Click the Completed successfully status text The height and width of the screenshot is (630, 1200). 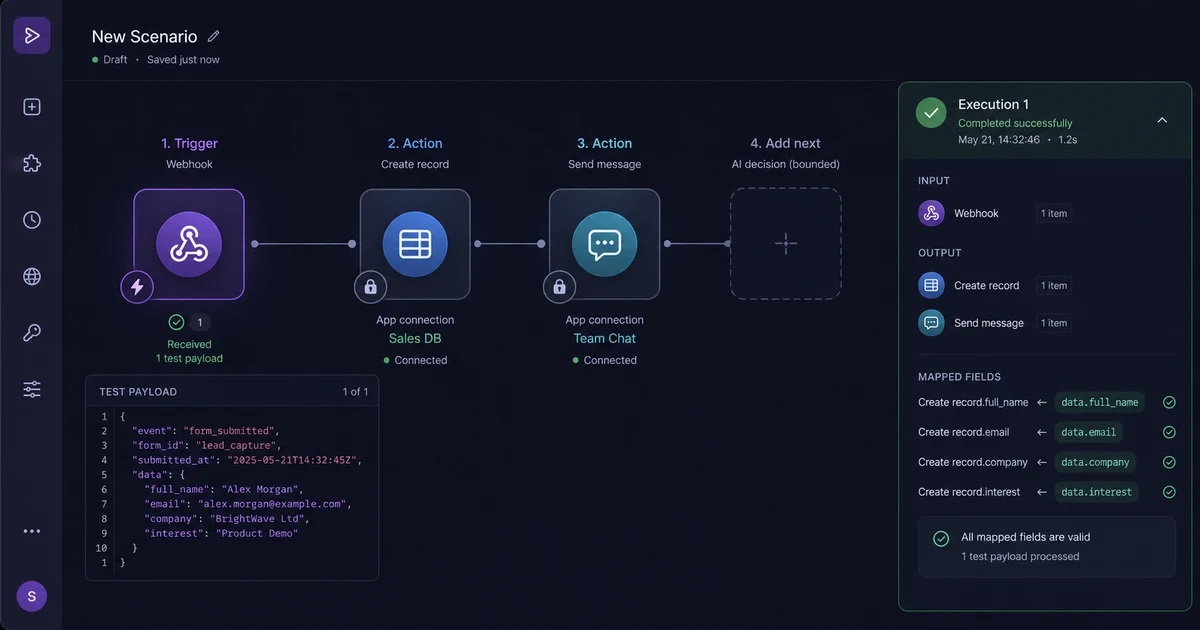tap(1015, 123)
